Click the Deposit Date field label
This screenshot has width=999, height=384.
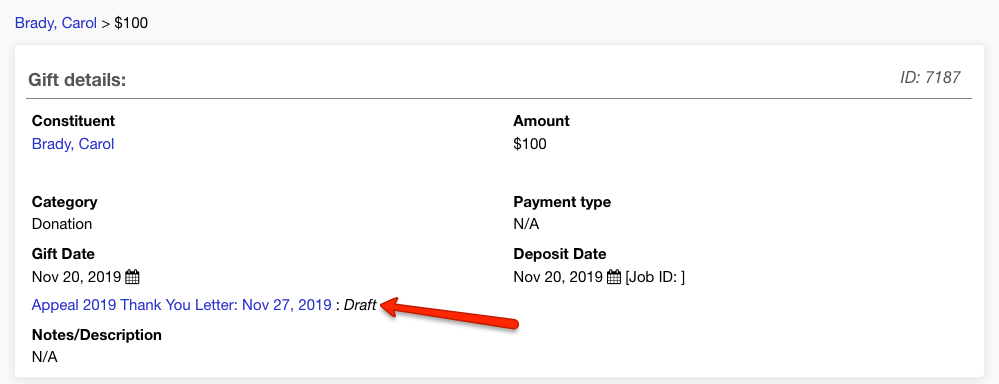coord(560,253)
